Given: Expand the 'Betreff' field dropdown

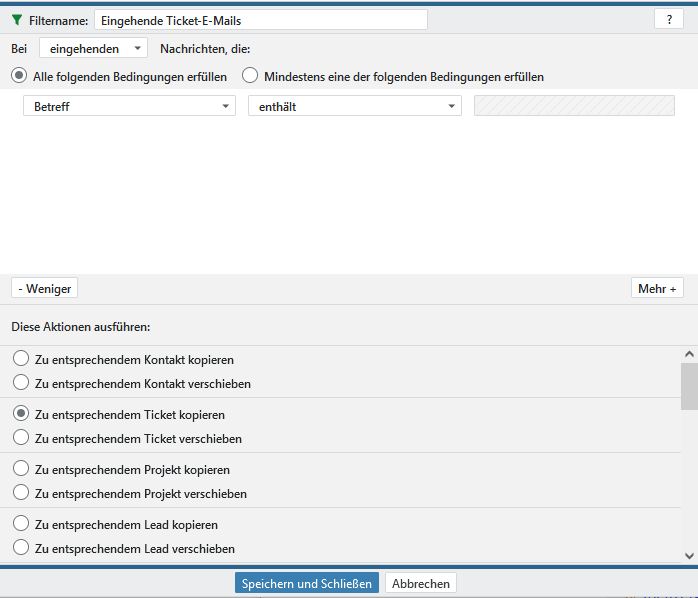Looking at the screenshot, I should 129,107.
